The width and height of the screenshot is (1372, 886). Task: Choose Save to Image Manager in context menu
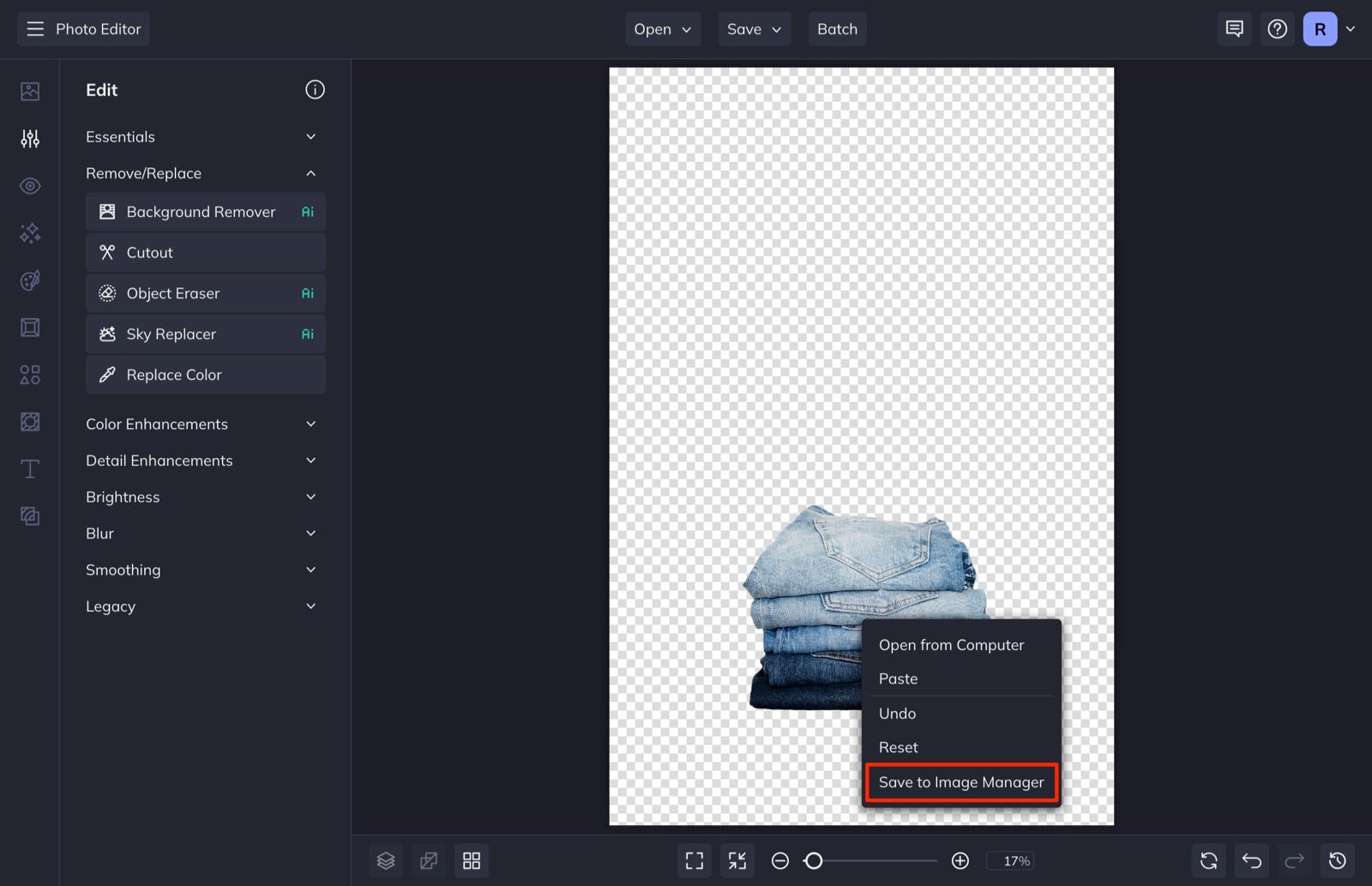click(x=960, y=781)
